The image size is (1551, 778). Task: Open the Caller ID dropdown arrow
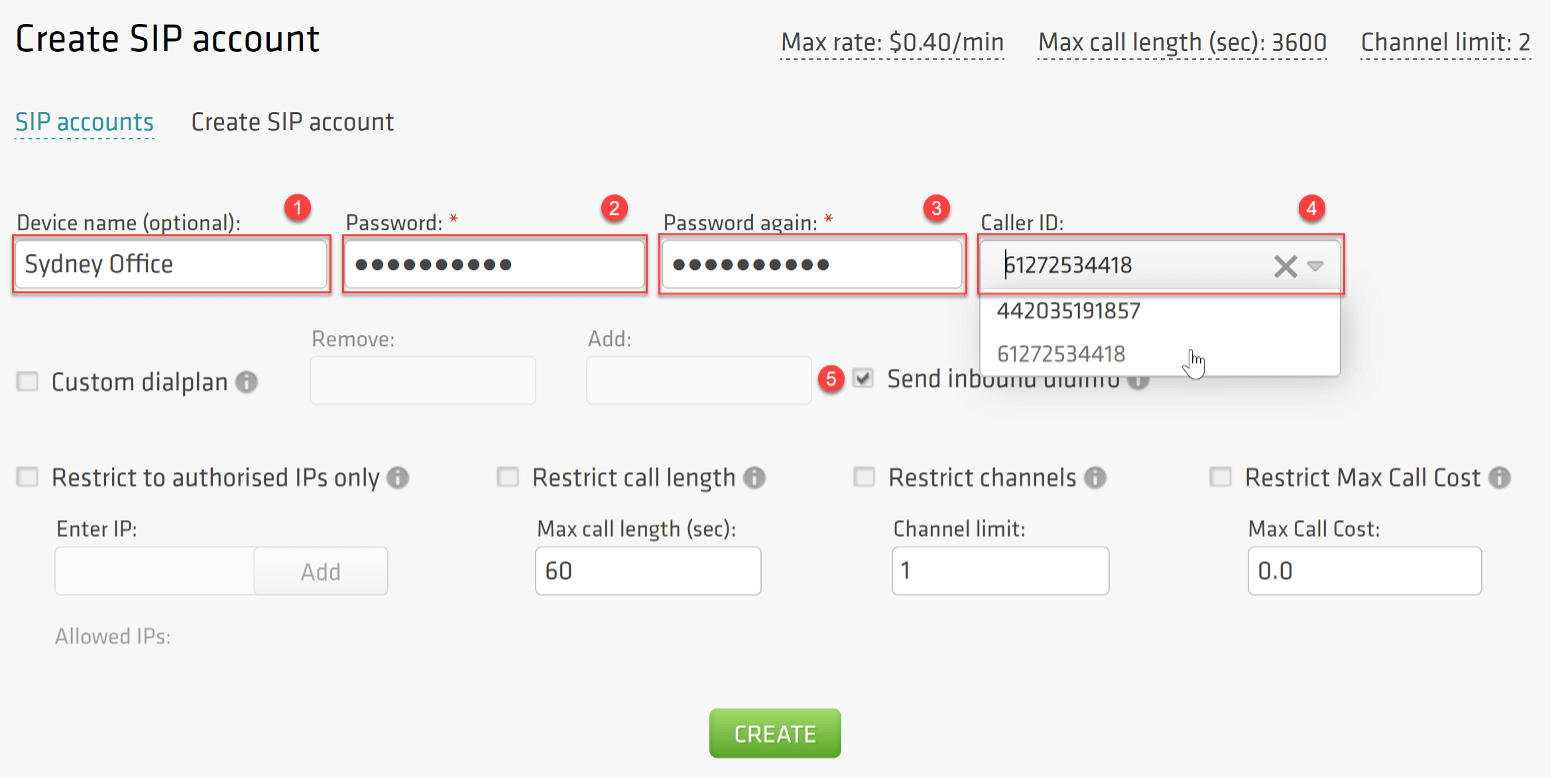click(1315, 265)
